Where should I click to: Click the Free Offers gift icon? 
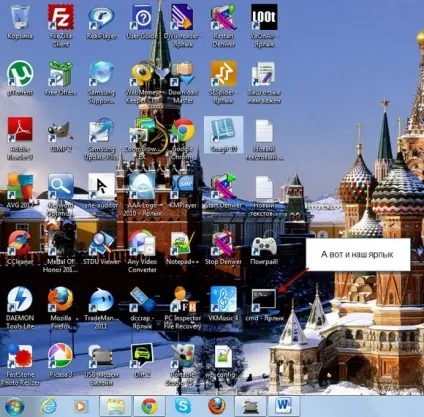tap(61, 73)
